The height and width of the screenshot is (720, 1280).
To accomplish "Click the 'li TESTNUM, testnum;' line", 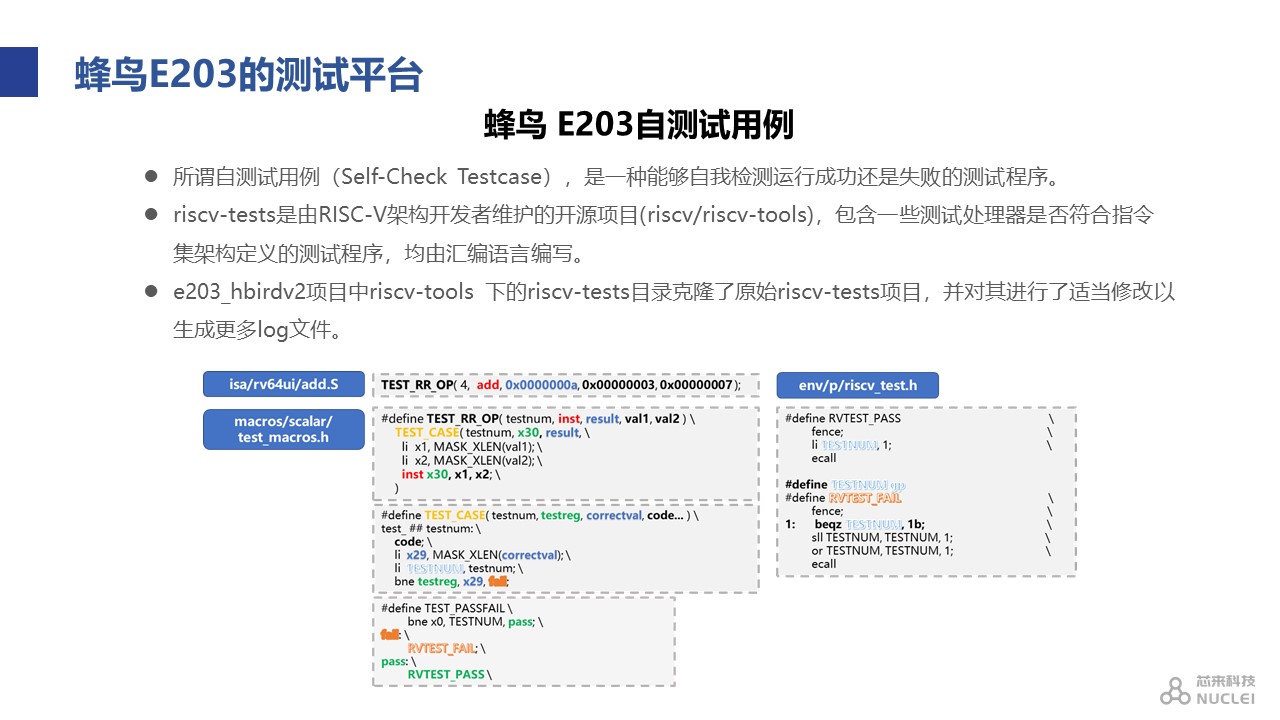I will (x=458, y=568).
